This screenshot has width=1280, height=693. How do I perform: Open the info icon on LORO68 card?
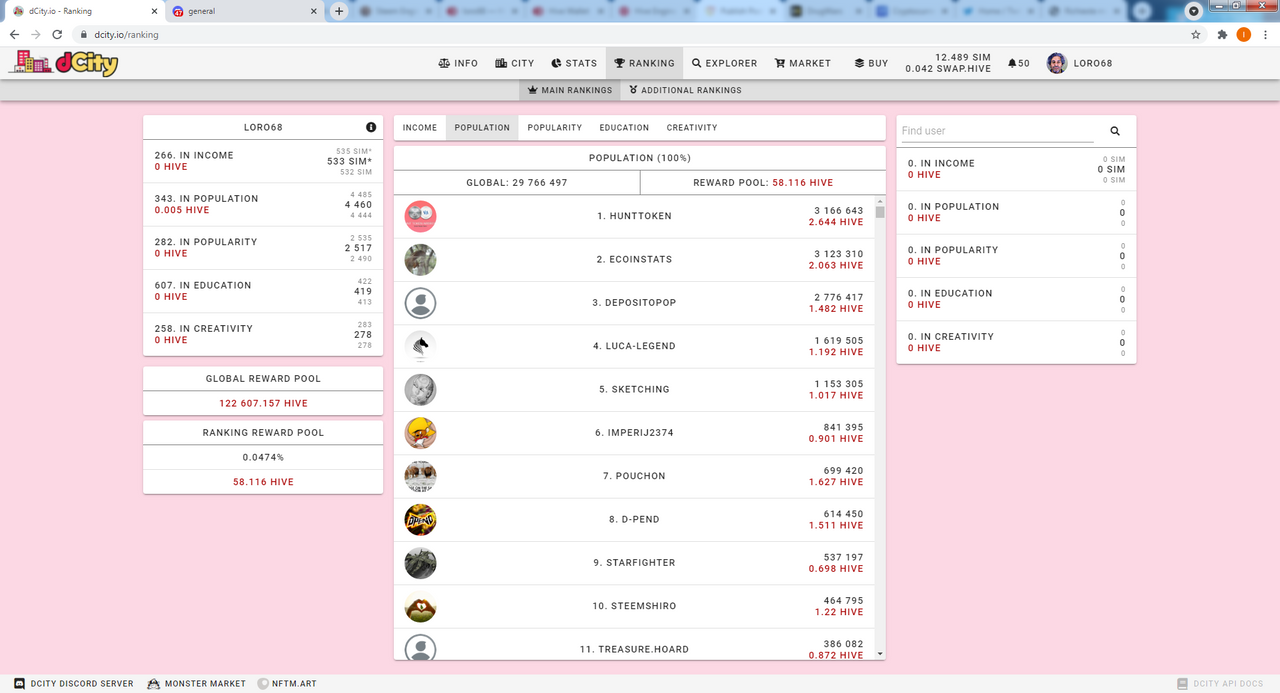coord(371,128)
